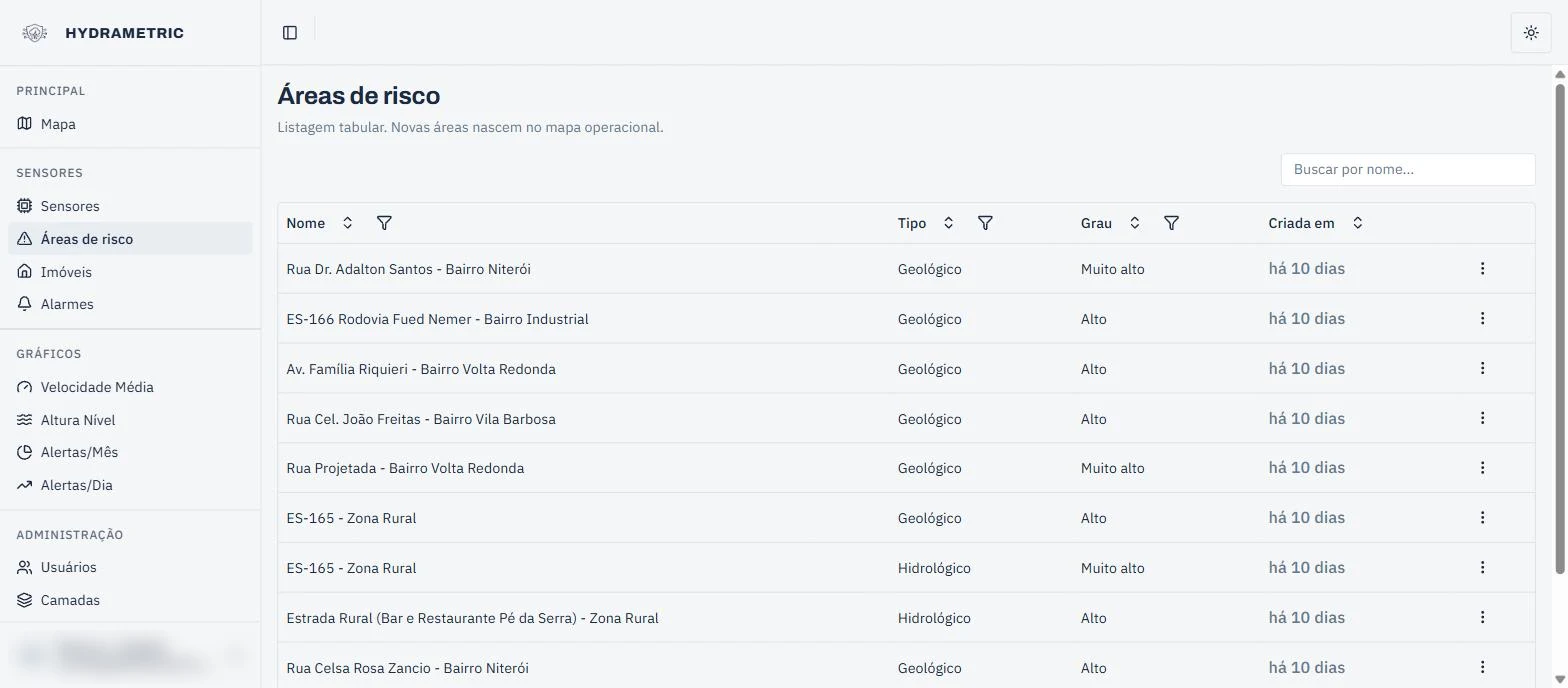The height and width of the screenshot is (688, 1568).
Task: Click the vertical page scrollbar
Action: tap(1560, 330)
